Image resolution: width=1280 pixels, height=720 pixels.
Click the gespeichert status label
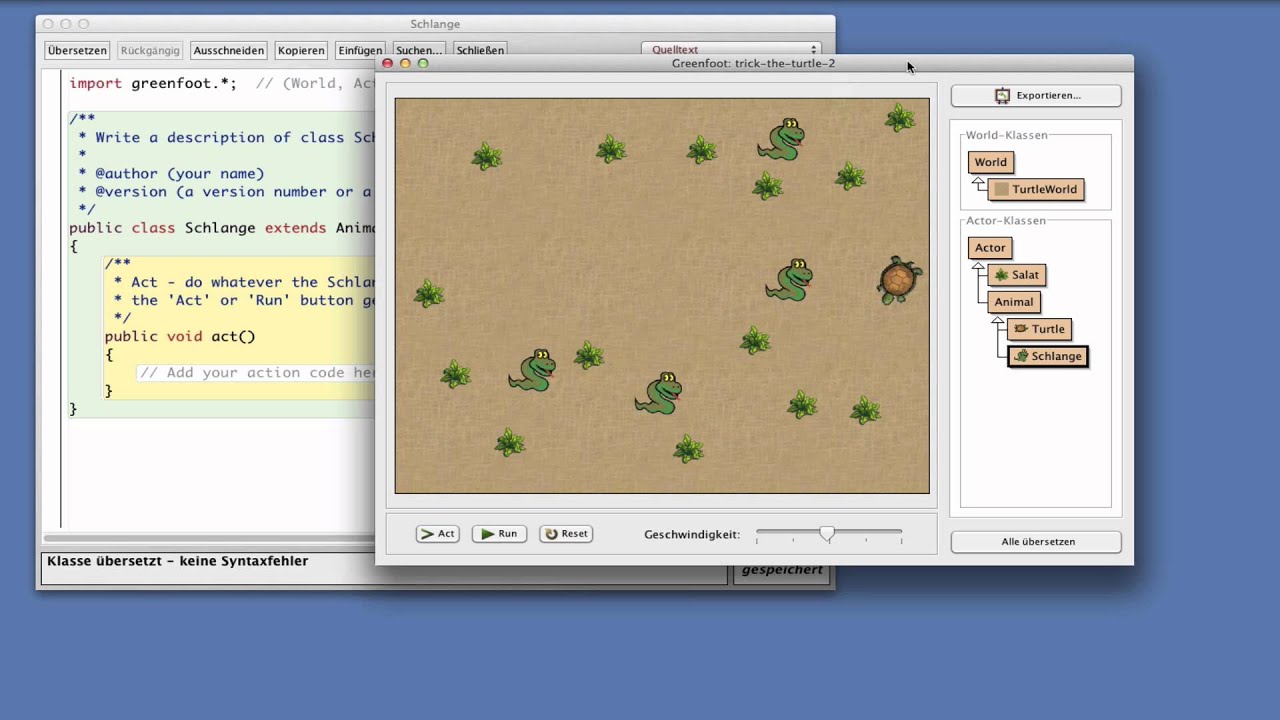[x=782, y=570]
